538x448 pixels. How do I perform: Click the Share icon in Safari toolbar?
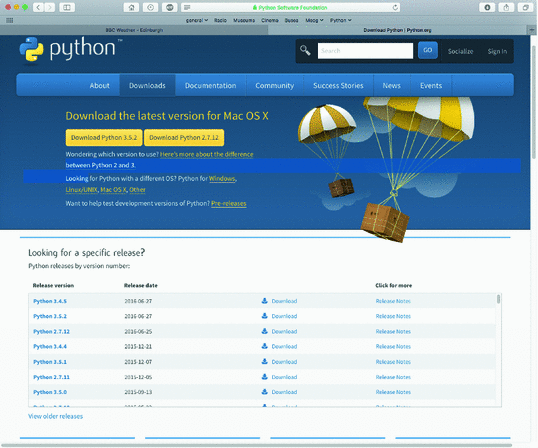click(x=506, y=7)
